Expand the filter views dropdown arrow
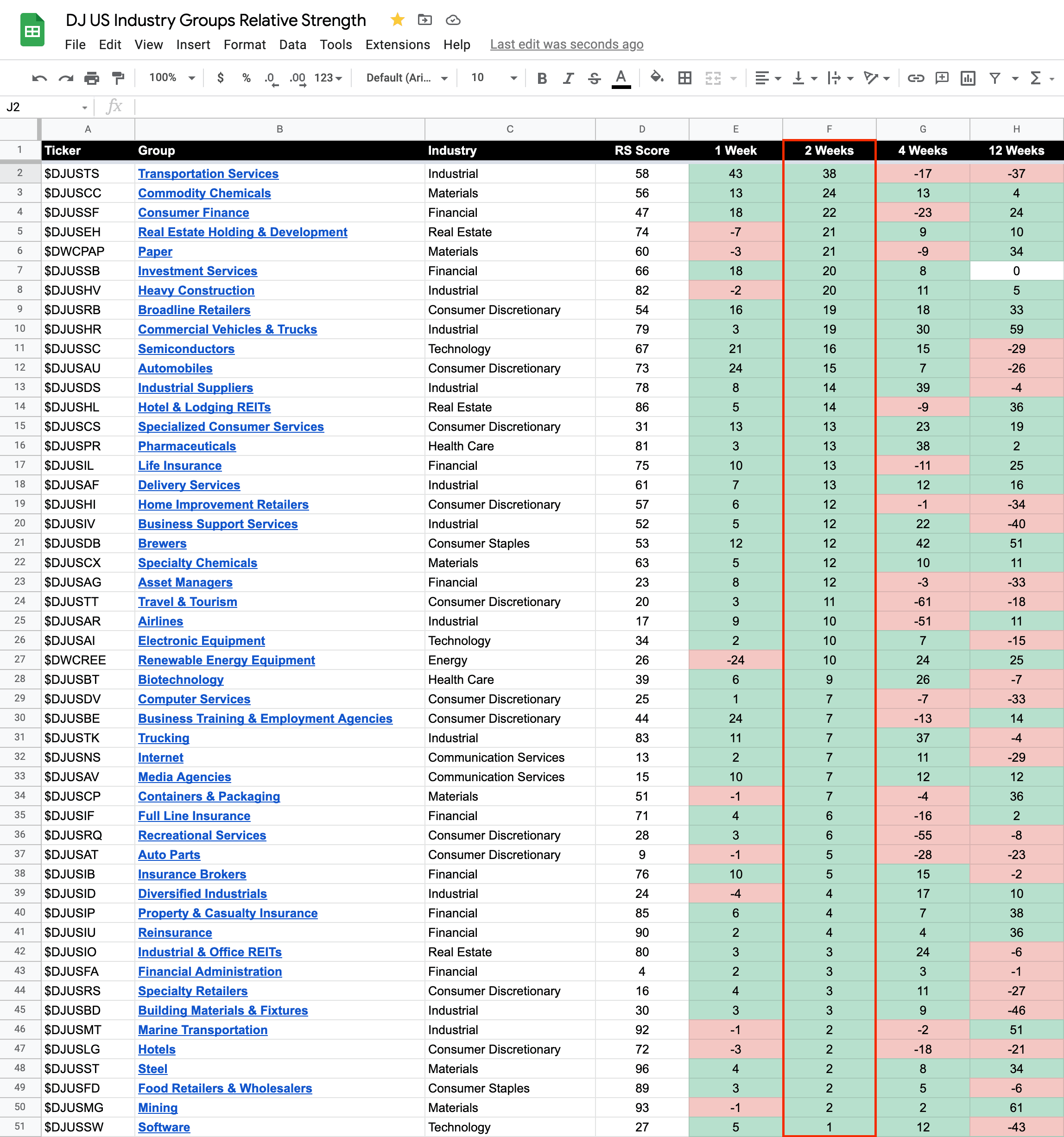Viewport: 1064px width, 1137px height. point(1015,78)
